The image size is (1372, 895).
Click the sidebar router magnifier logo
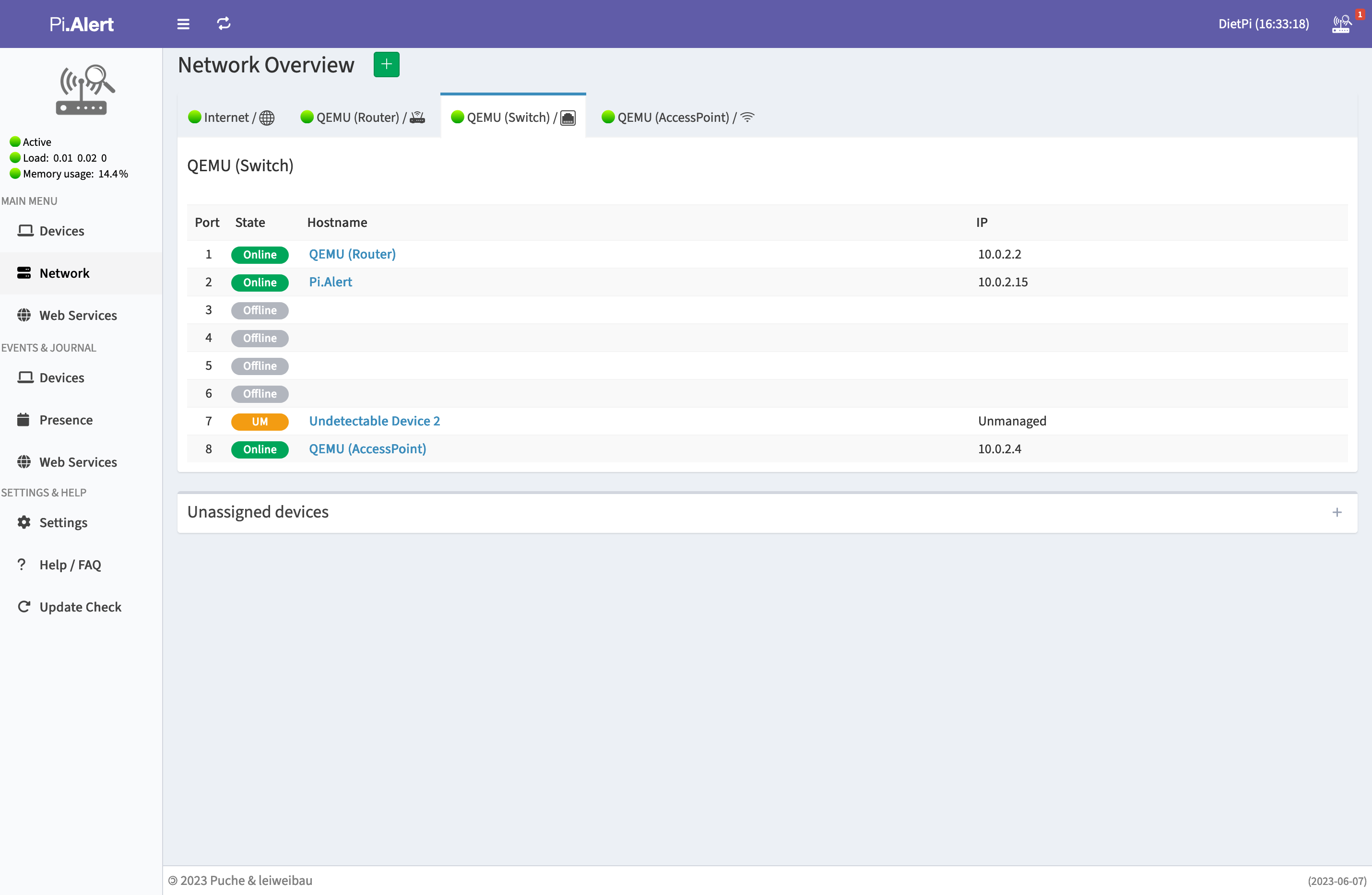tap(85, 89)
